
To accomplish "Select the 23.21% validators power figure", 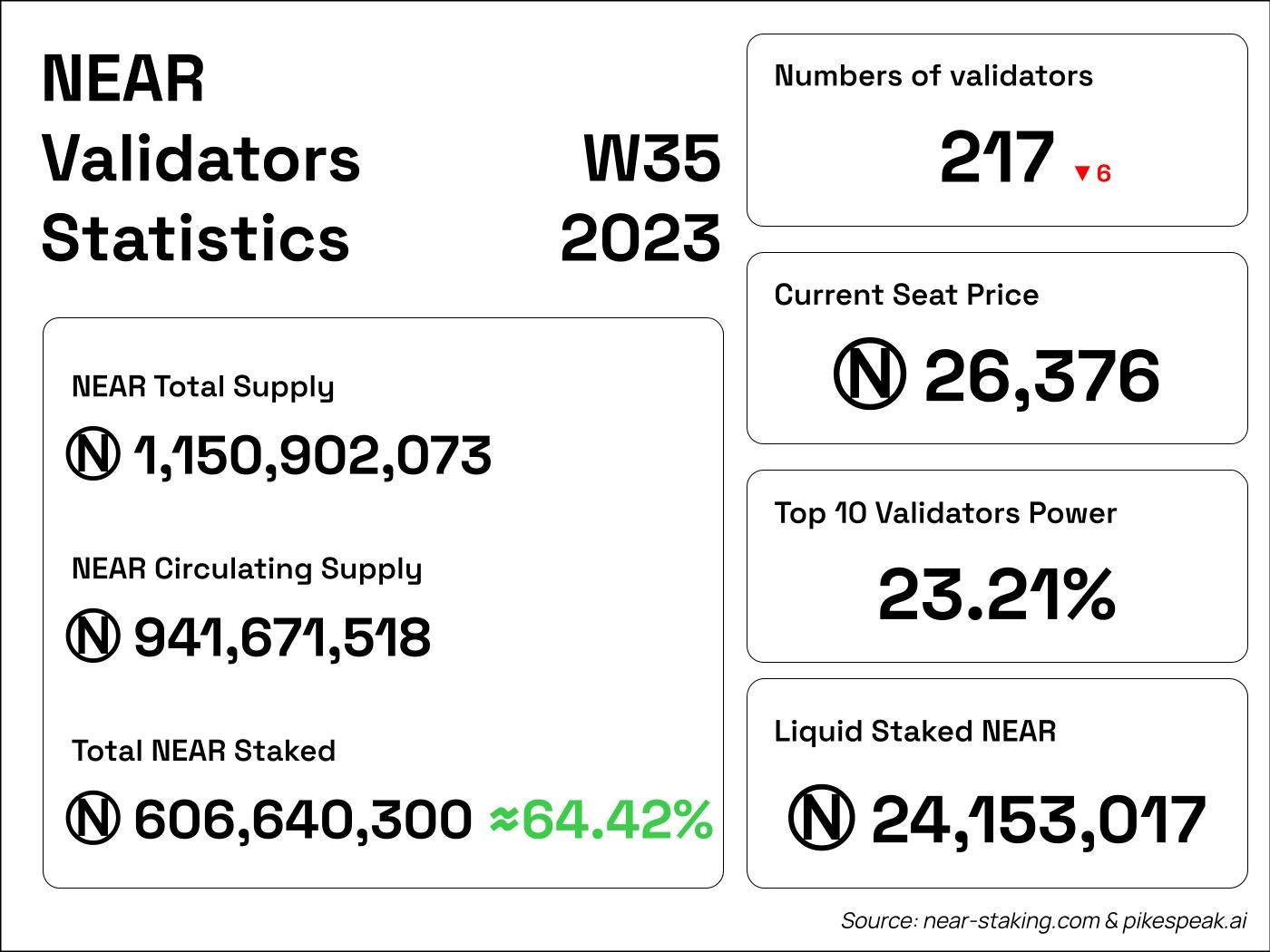I will pyautogui.click(x=996, y=595).
